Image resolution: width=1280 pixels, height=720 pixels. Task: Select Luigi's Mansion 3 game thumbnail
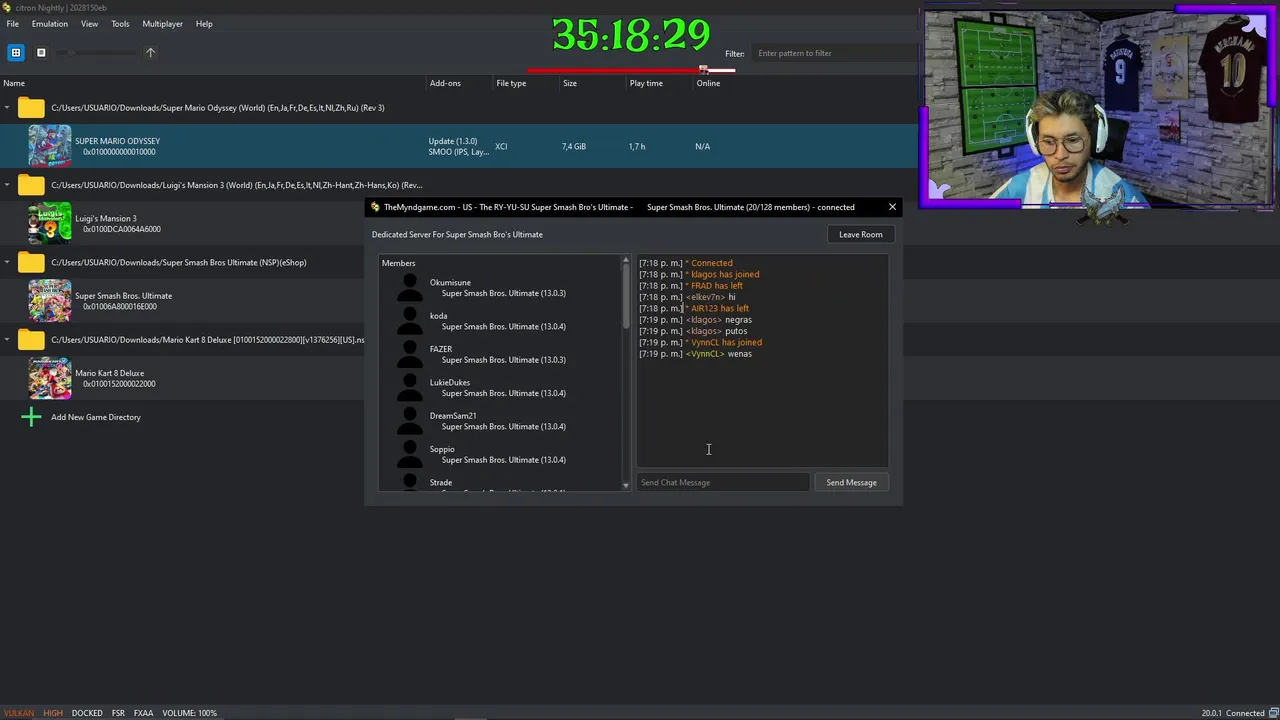tap(50, 223)
